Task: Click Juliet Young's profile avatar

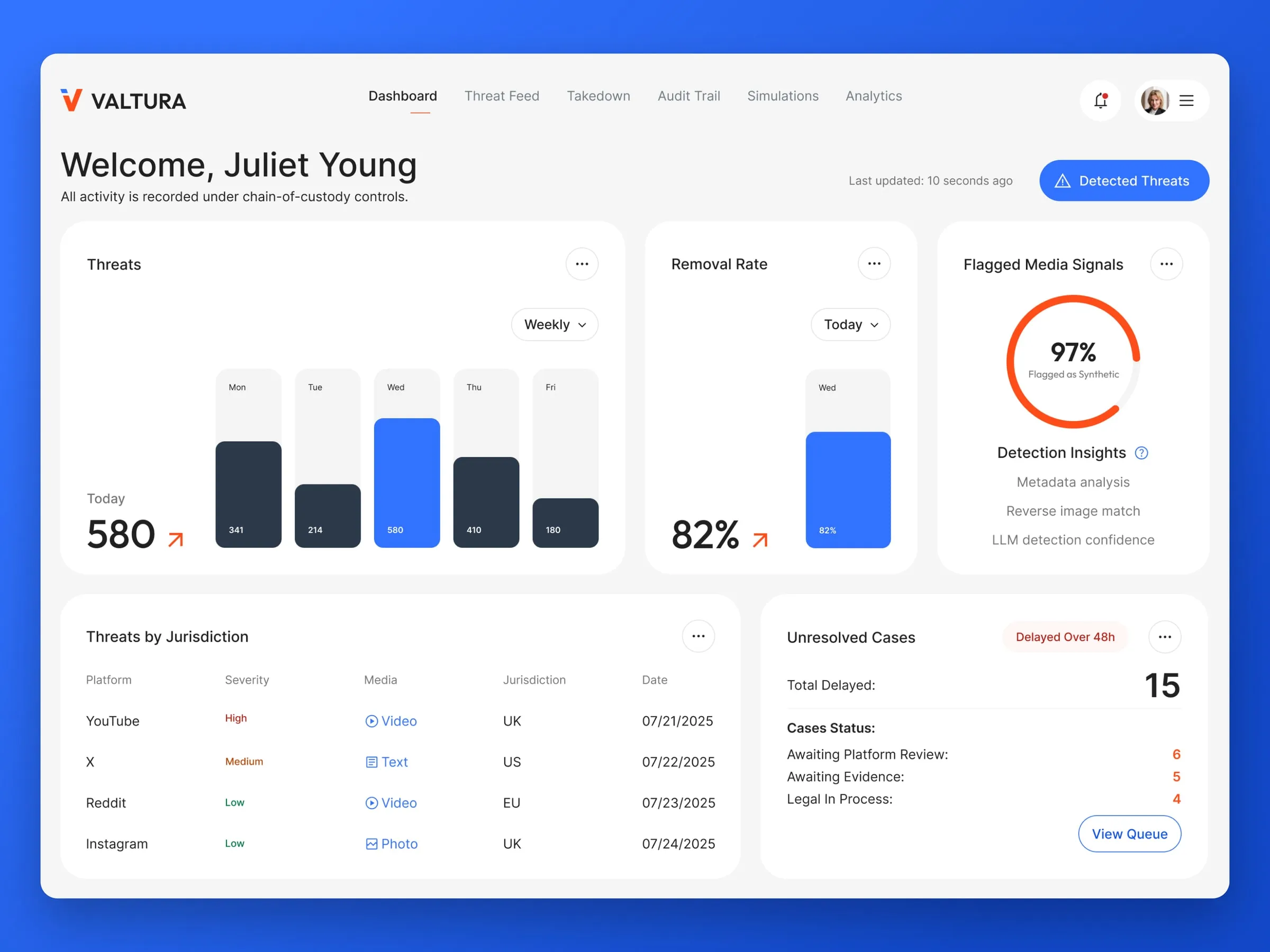Action: (1155, 100)
